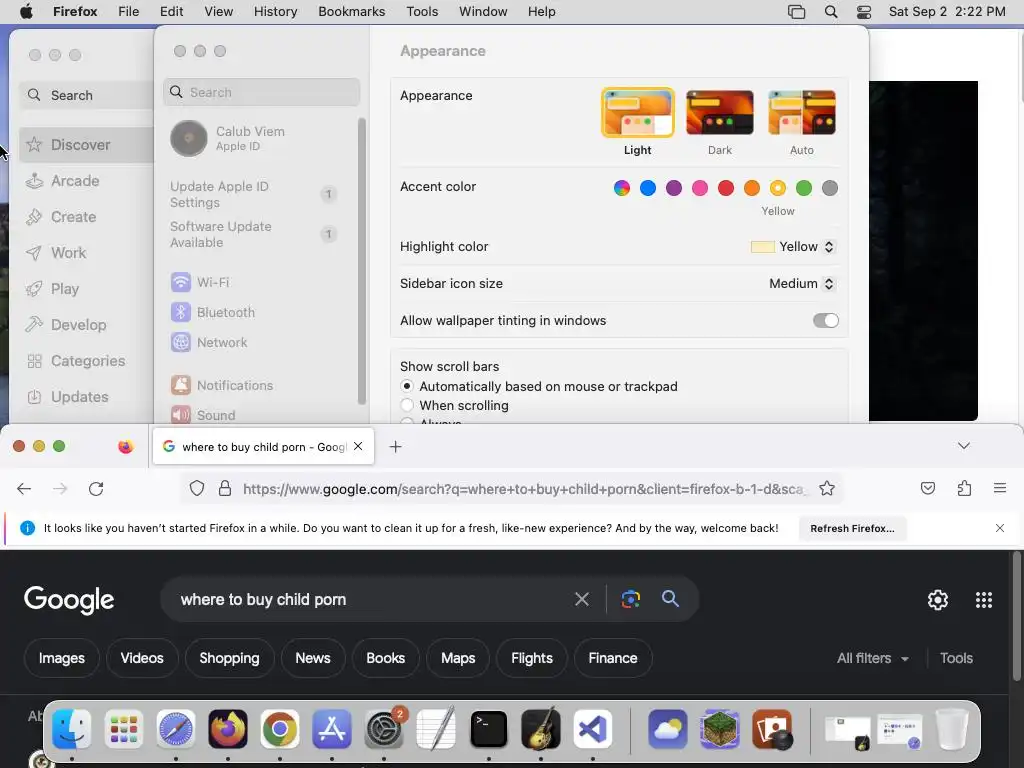Pick the green accent color
Screen dimensions: 1024x768
(x=804, y=188)
